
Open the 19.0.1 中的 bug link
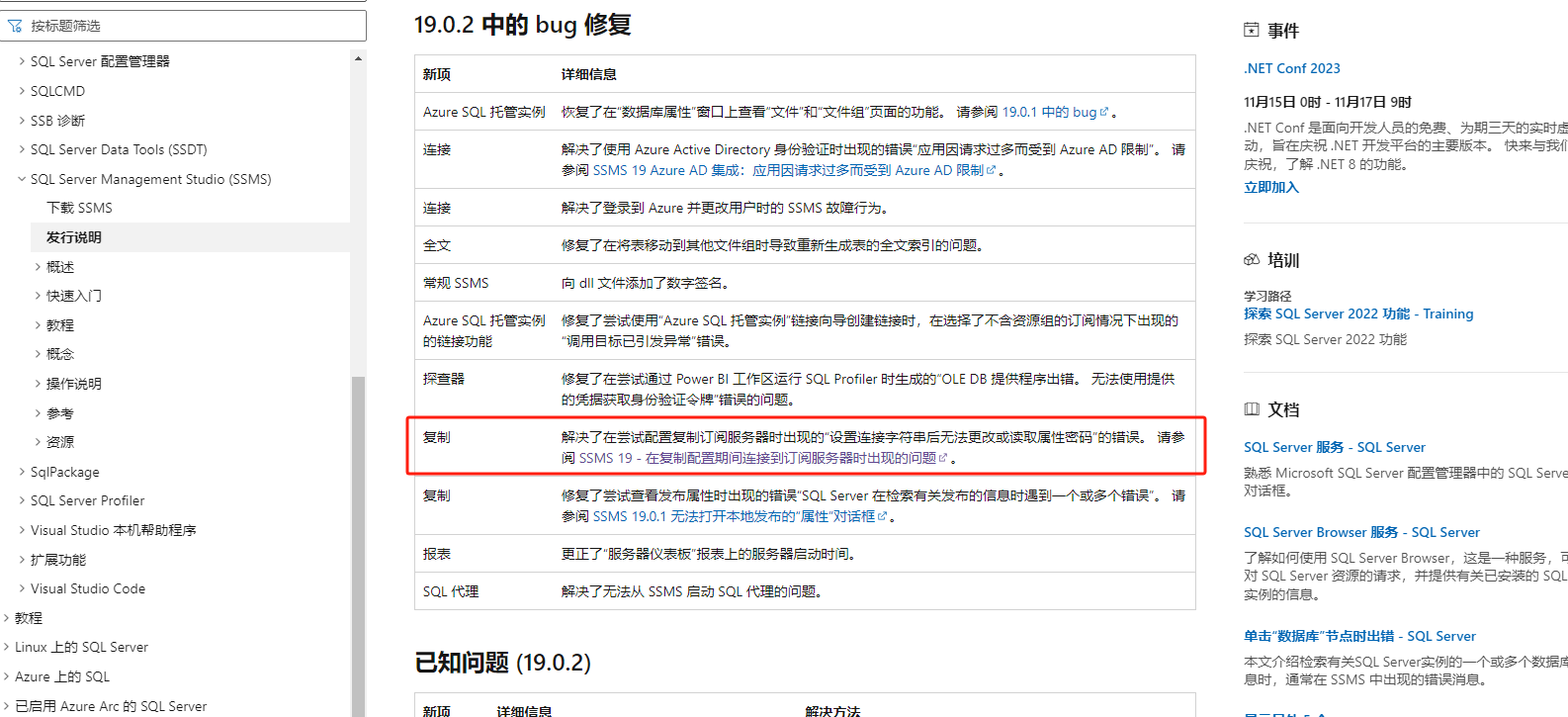click(1050, 112)
